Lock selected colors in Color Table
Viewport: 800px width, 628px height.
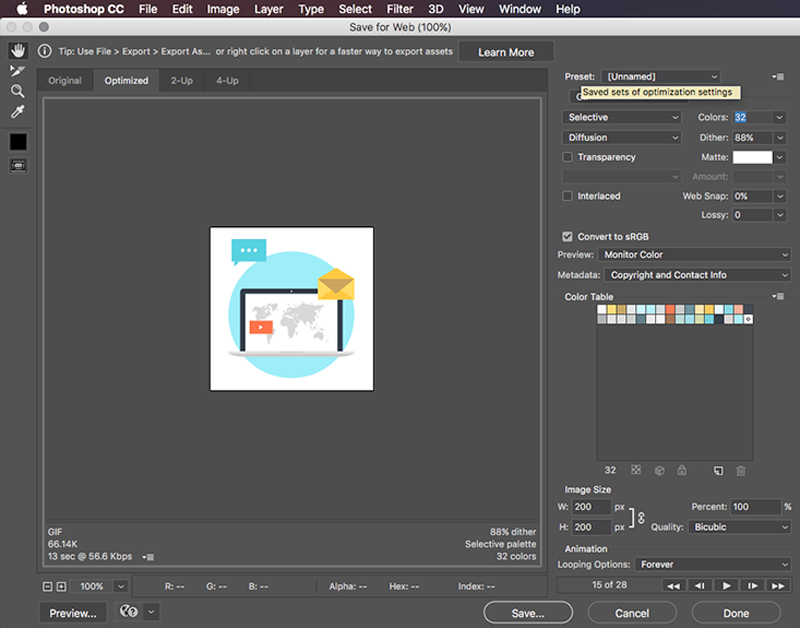tap(682, 470)
